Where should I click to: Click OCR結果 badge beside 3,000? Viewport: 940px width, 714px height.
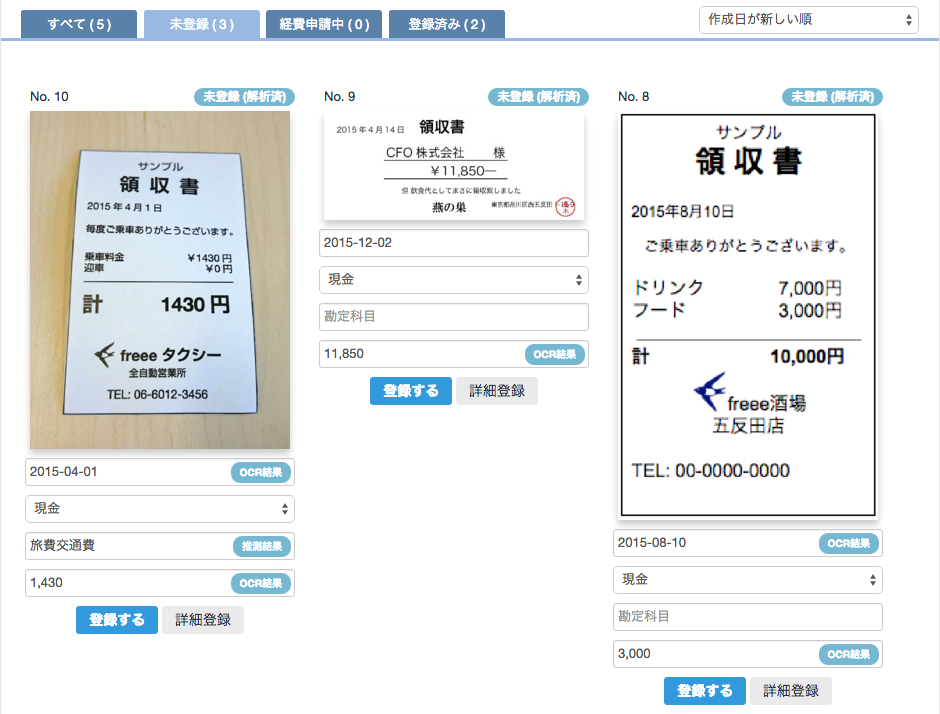click(849, 654)
